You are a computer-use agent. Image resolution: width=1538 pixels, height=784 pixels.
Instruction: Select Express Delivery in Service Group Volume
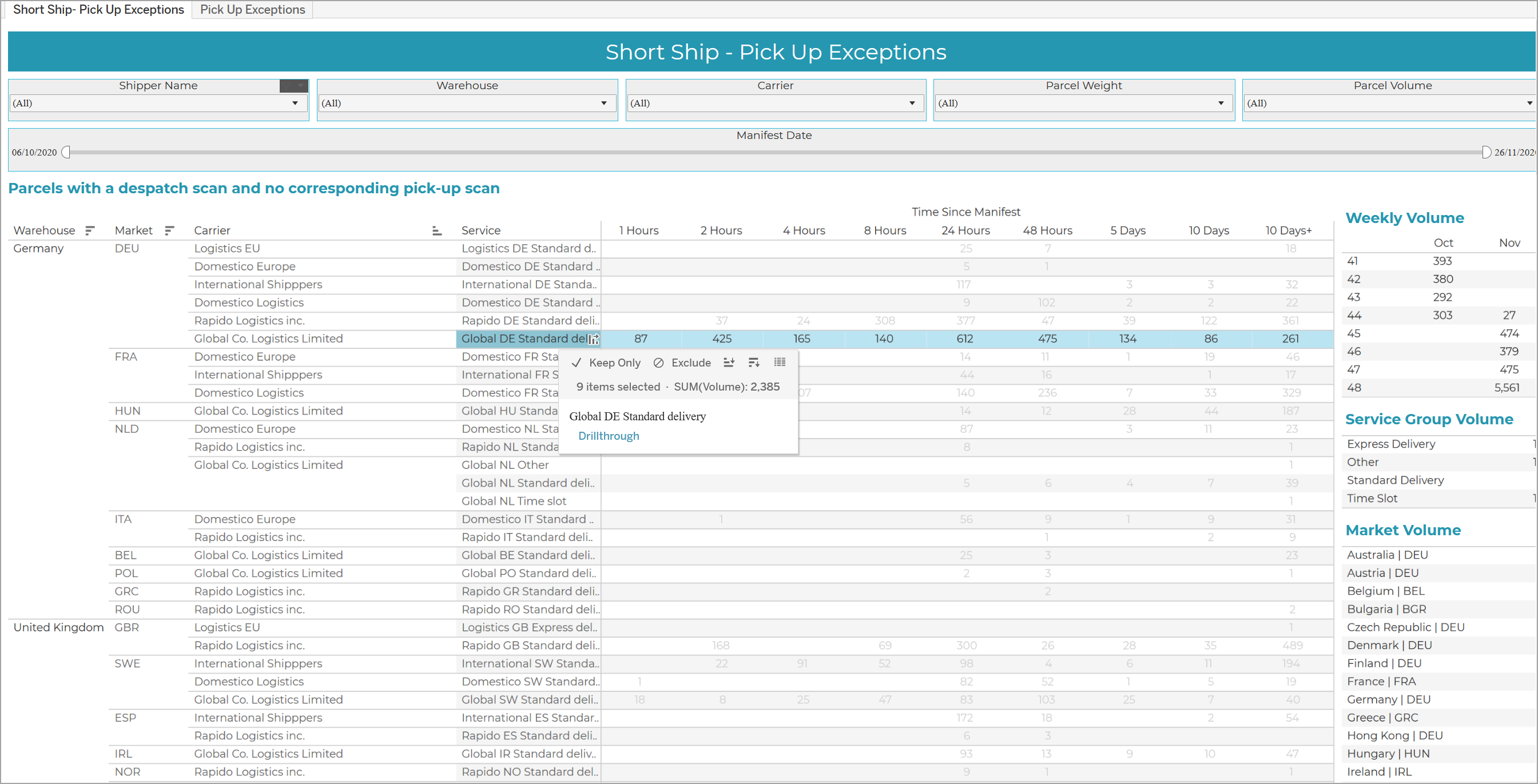(1390, 444)
